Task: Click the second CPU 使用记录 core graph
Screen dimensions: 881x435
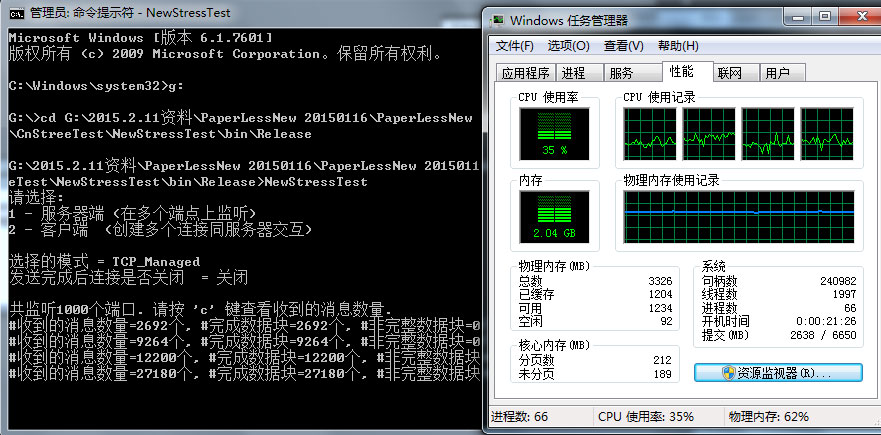Action: point(709,134)
